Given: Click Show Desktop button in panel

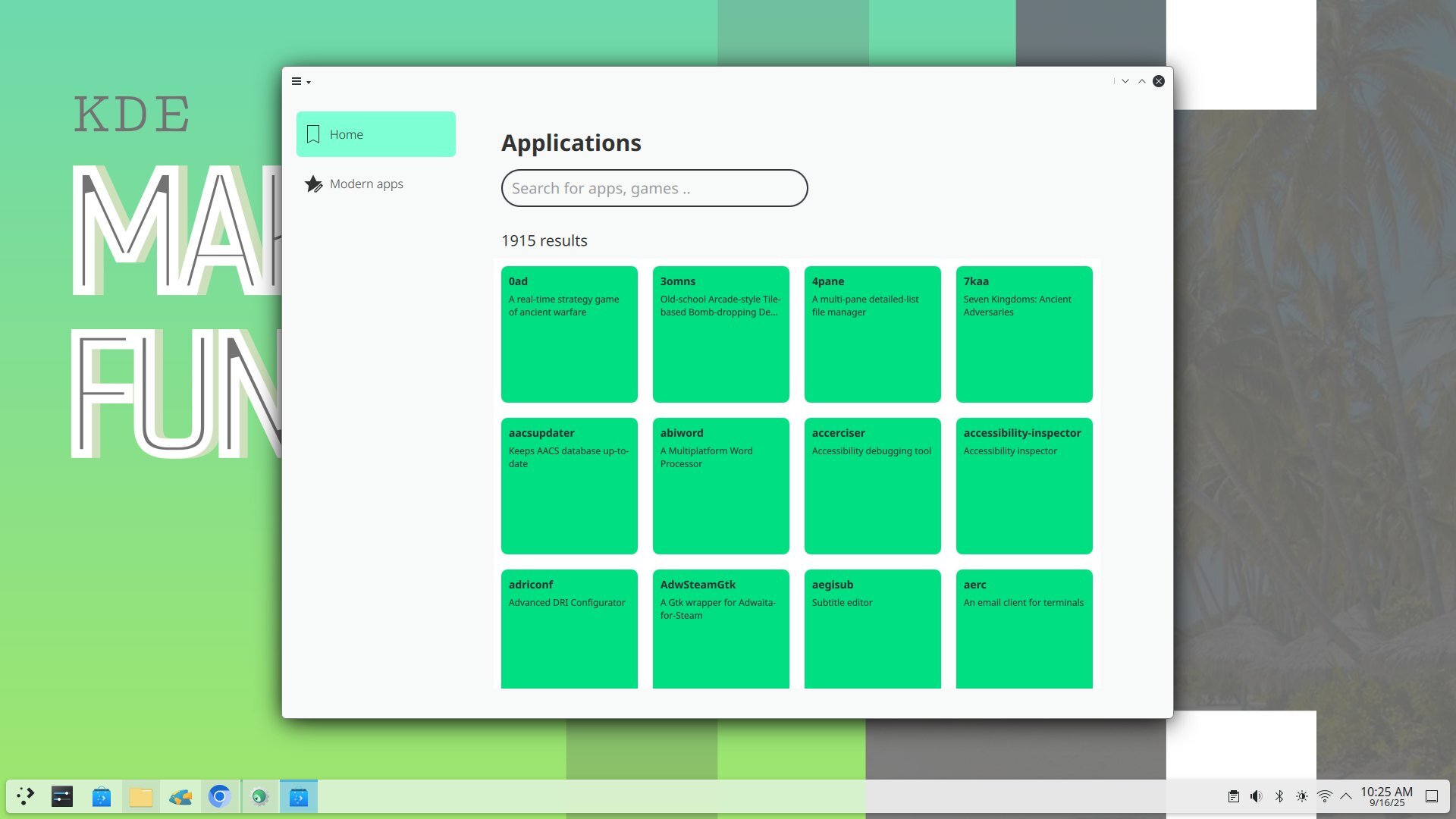Looking at the screenshot, I should [1431, 796].
